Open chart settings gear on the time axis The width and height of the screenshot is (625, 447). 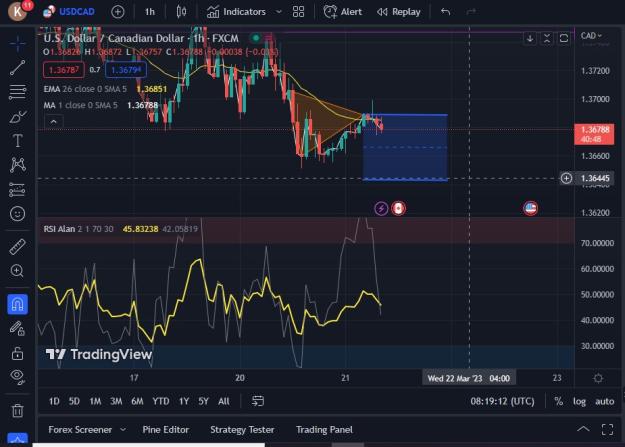click(x=598, y=378)
